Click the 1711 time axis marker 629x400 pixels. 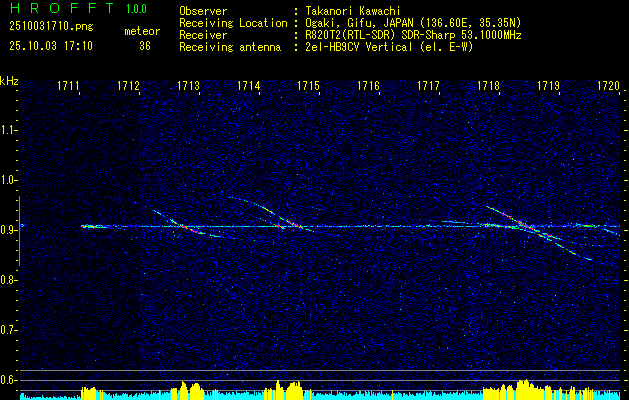coord(69,87)
